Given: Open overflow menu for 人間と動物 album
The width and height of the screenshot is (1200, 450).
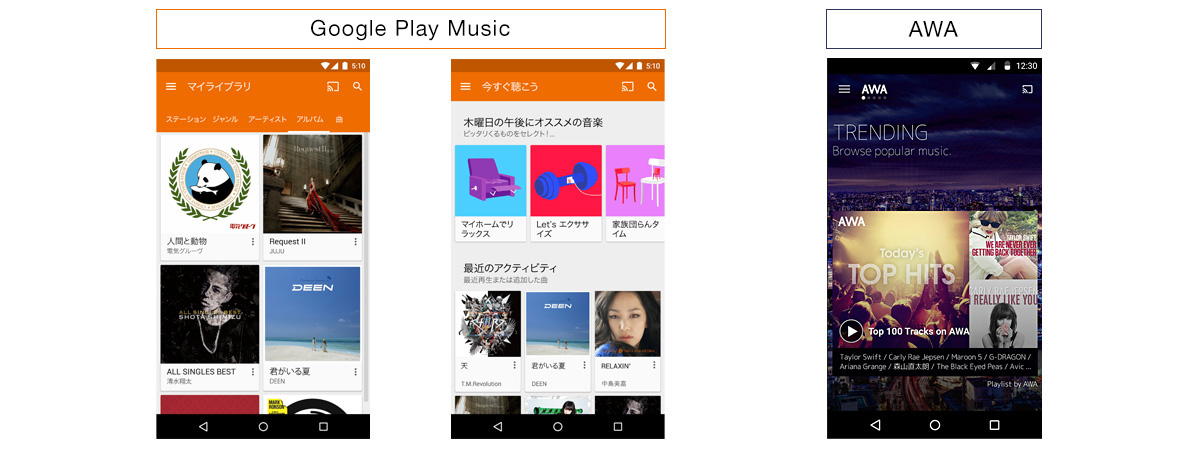Looking at the screenshot, I should pos(253,242).
